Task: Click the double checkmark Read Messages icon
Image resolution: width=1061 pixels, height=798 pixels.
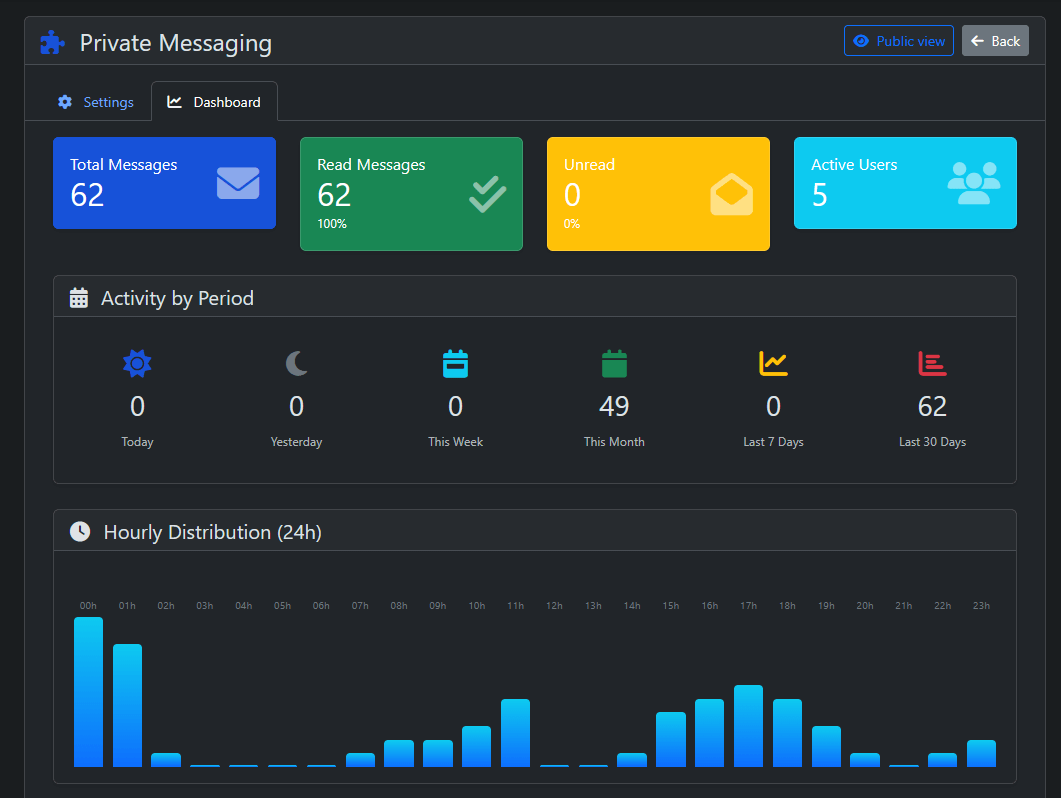Action: pyautogui.click(x=487, y=194)
